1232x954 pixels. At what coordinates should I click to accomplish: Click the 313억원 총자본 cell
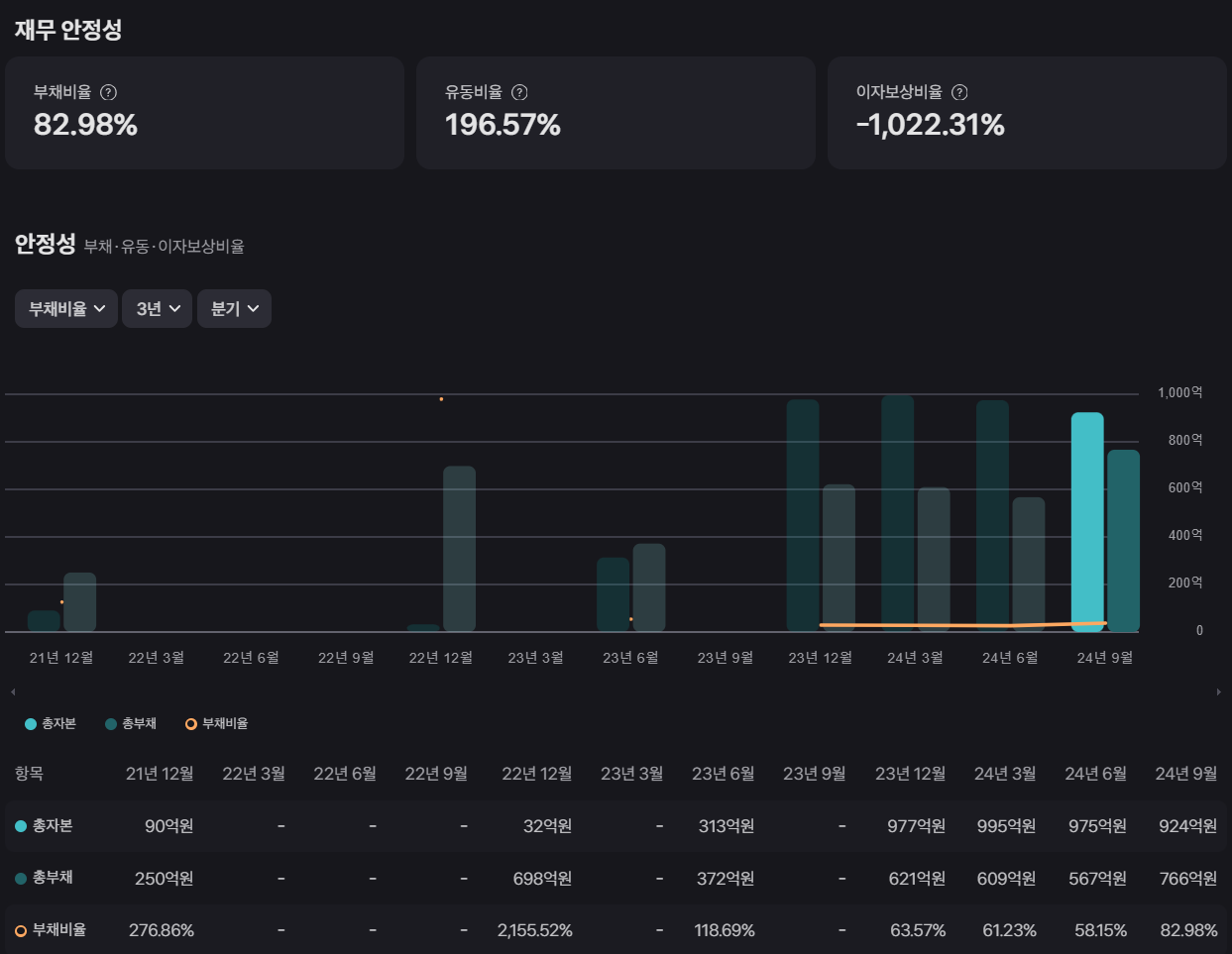727,826
